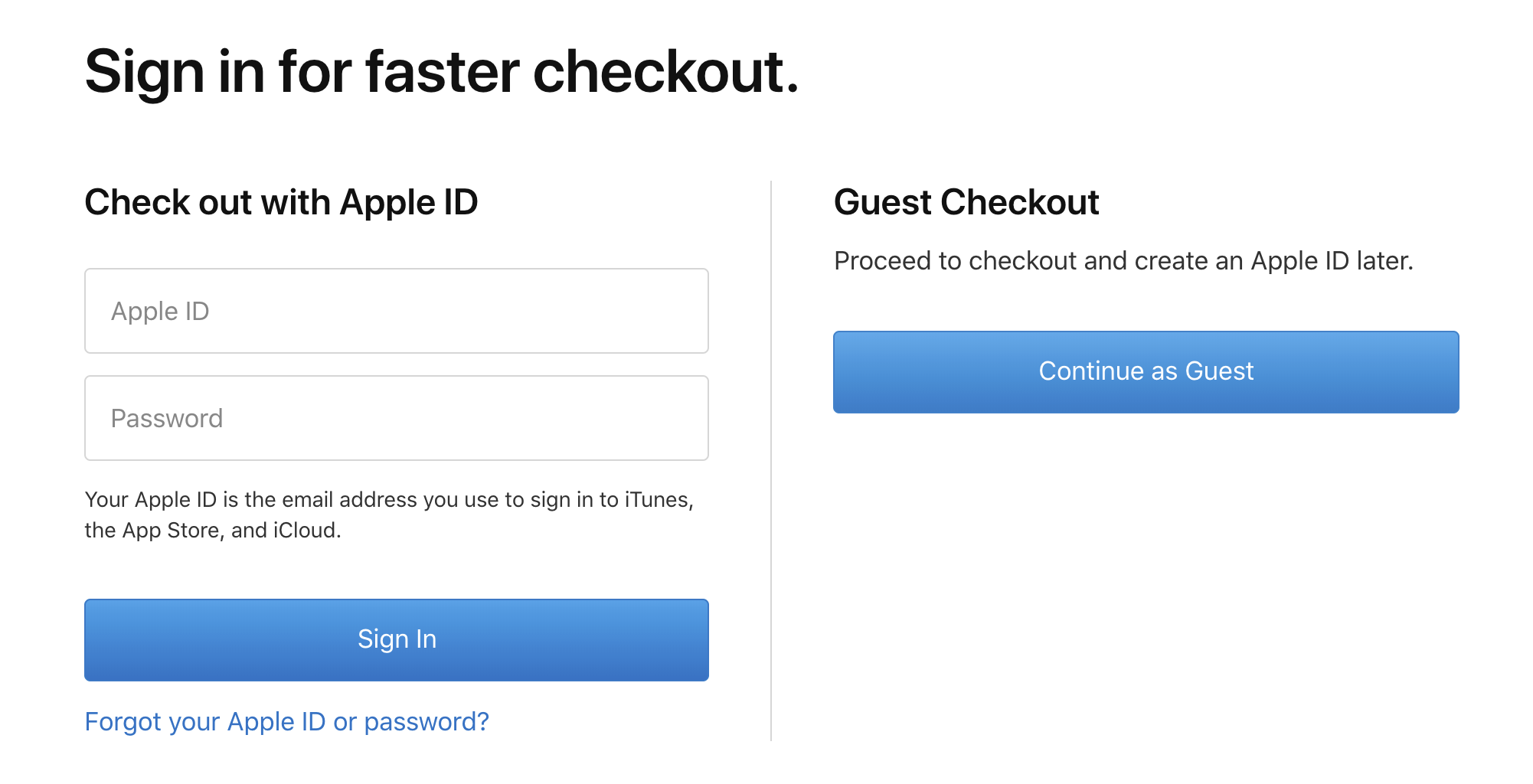Click the word "Guest" in Guest Checkout heading
1533x784 pixels.
click(882, 203)
